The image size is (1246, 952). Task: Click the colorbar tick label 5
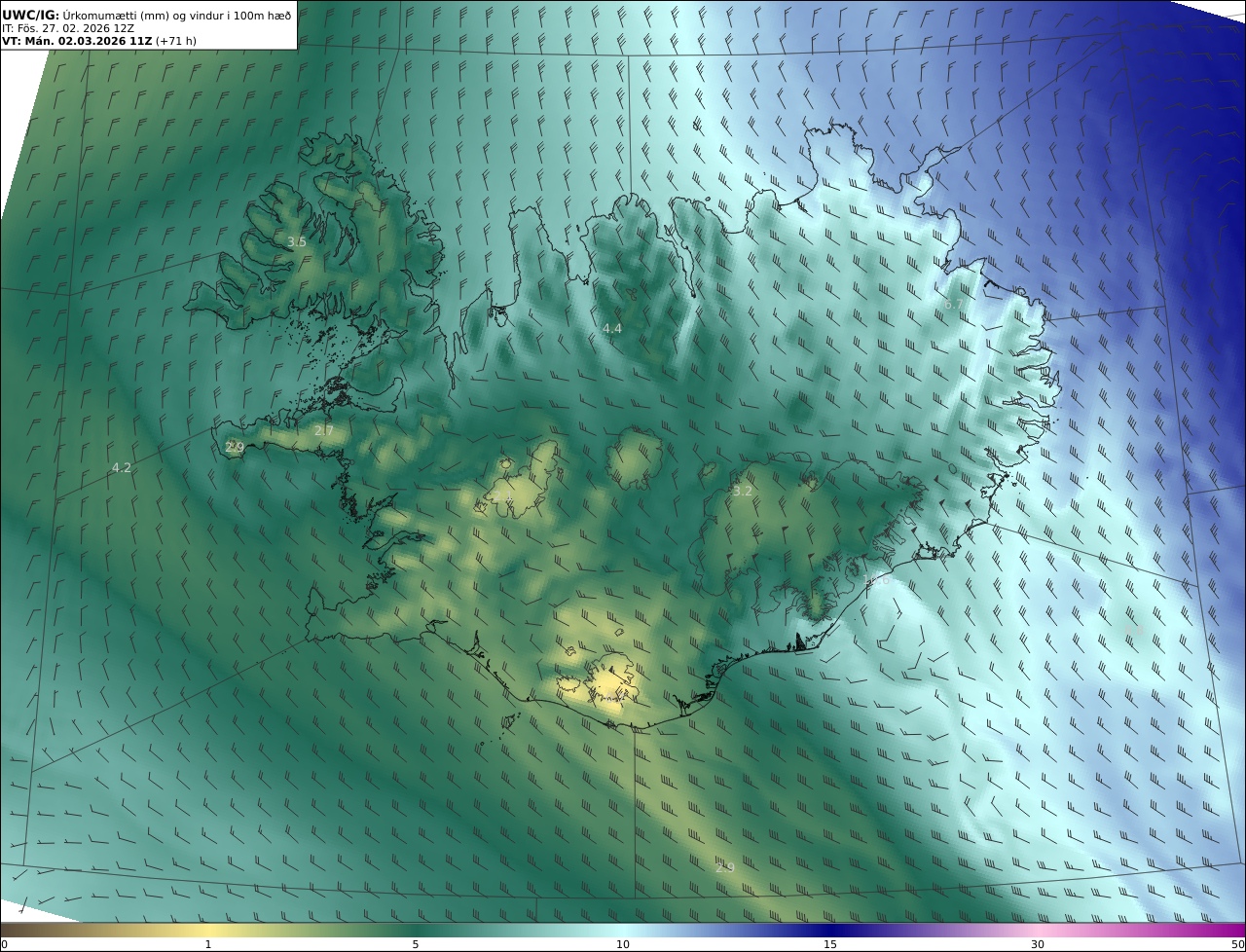415,944
